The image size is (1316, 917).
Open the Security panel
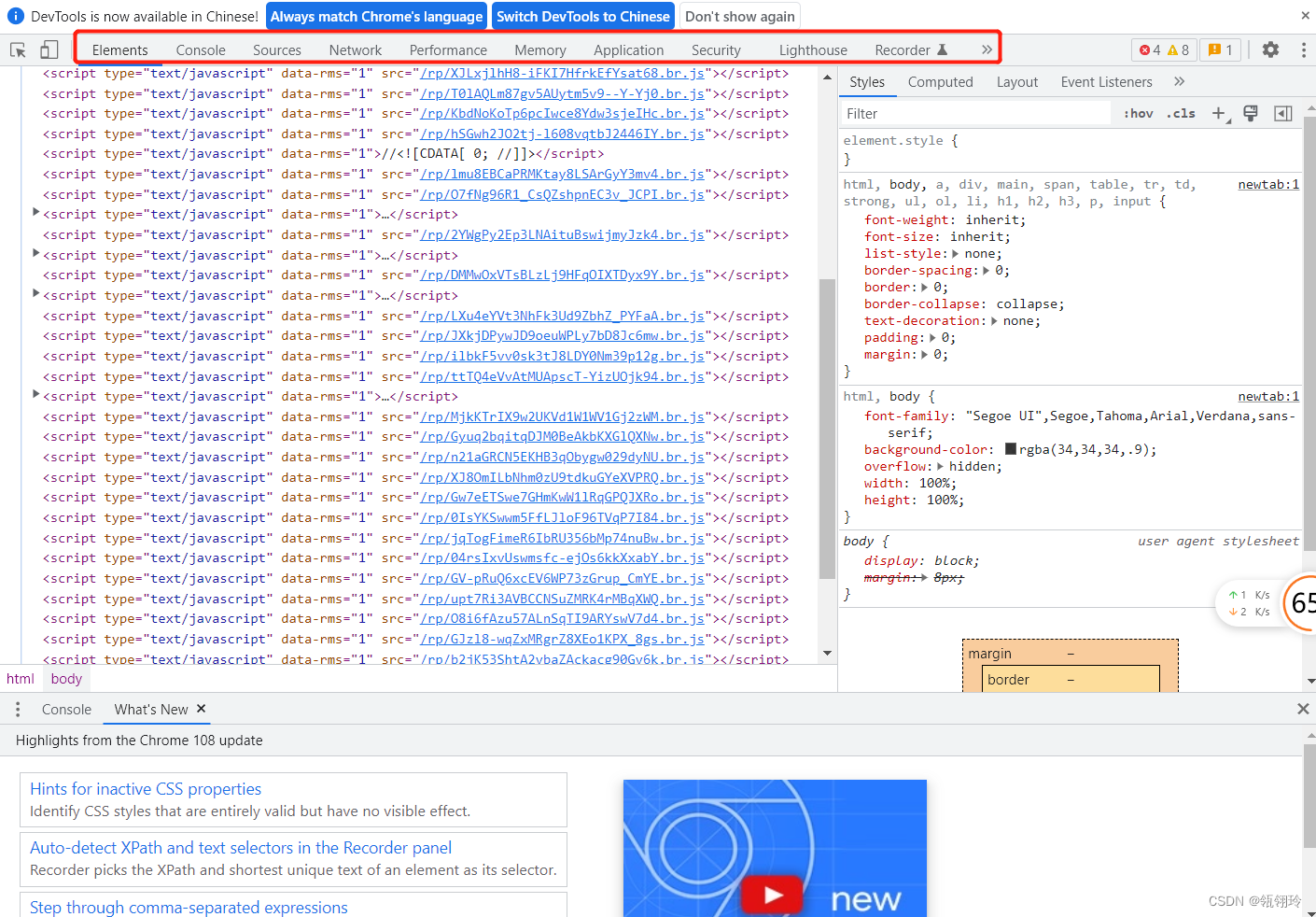pyautogui.click(x=716, y=50)
